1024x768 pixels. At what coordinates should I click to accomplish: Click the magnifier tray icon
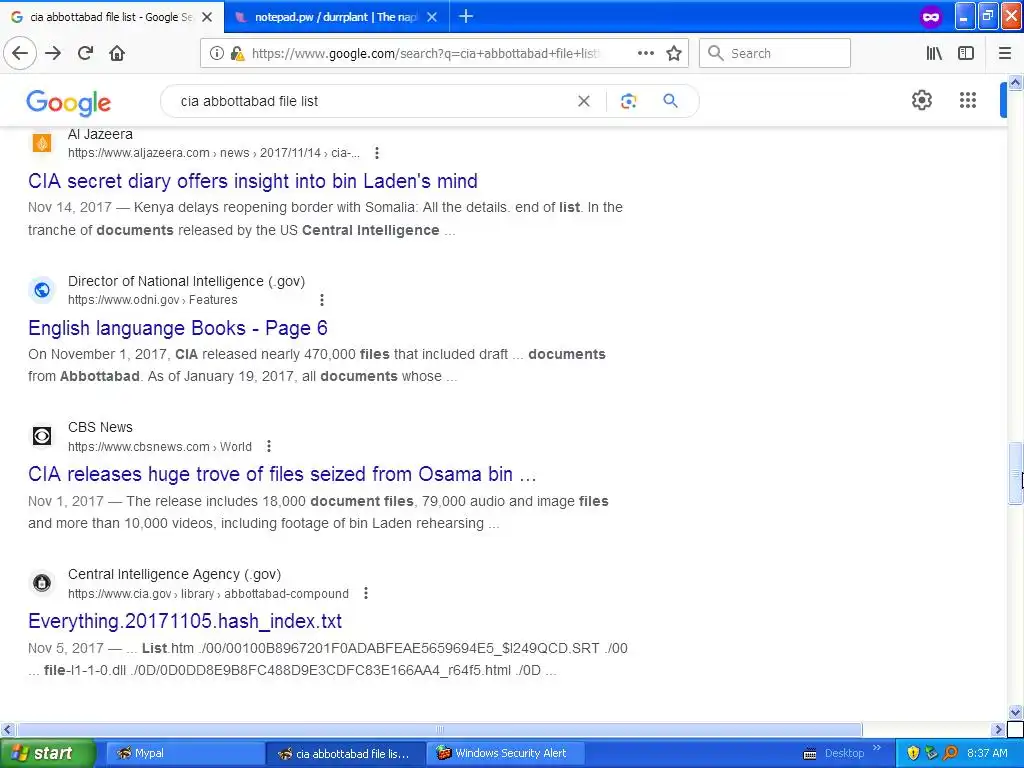tap(950, 753)
